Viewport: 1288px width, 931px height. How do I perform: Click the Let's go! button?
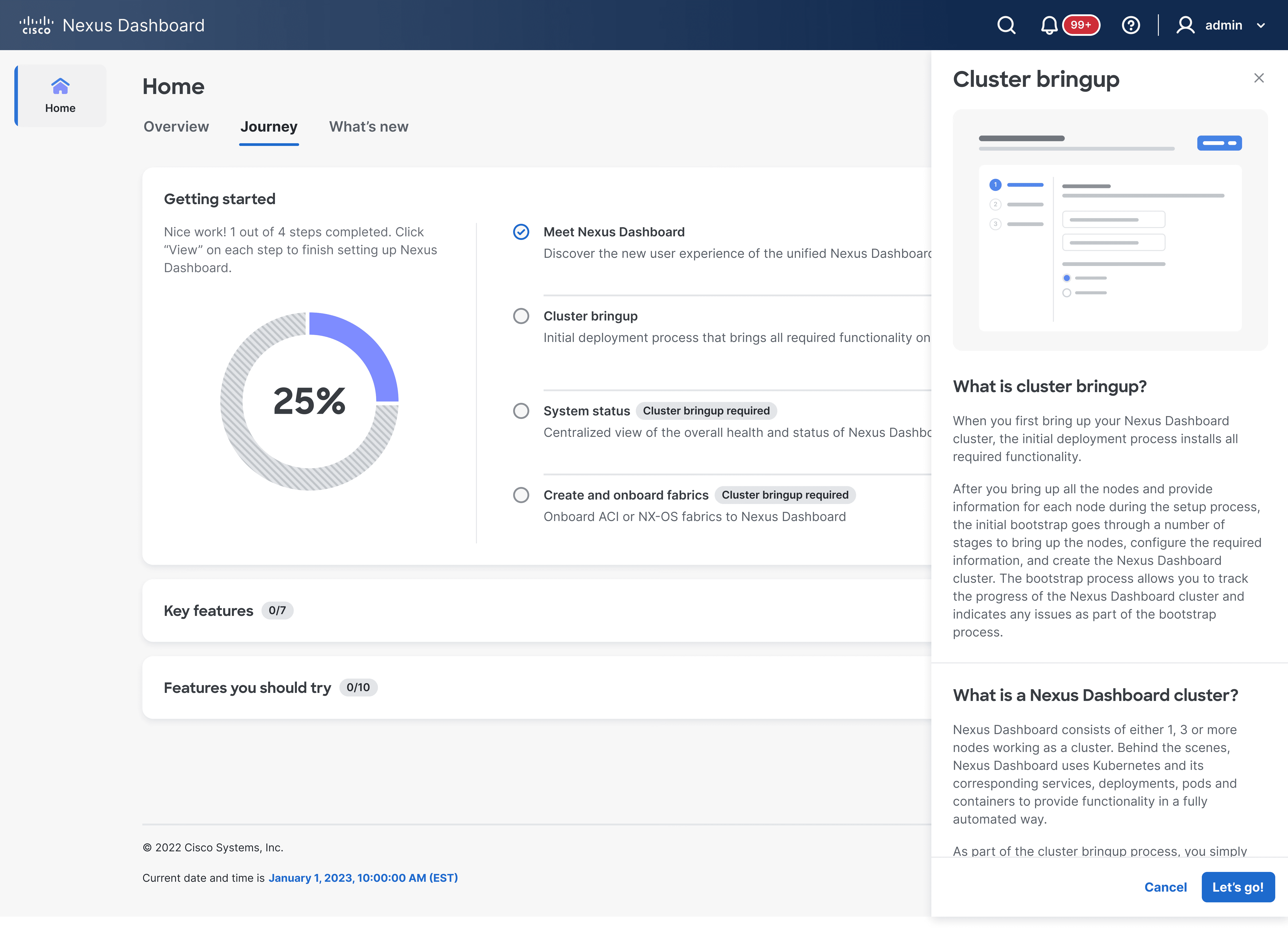1238,887
